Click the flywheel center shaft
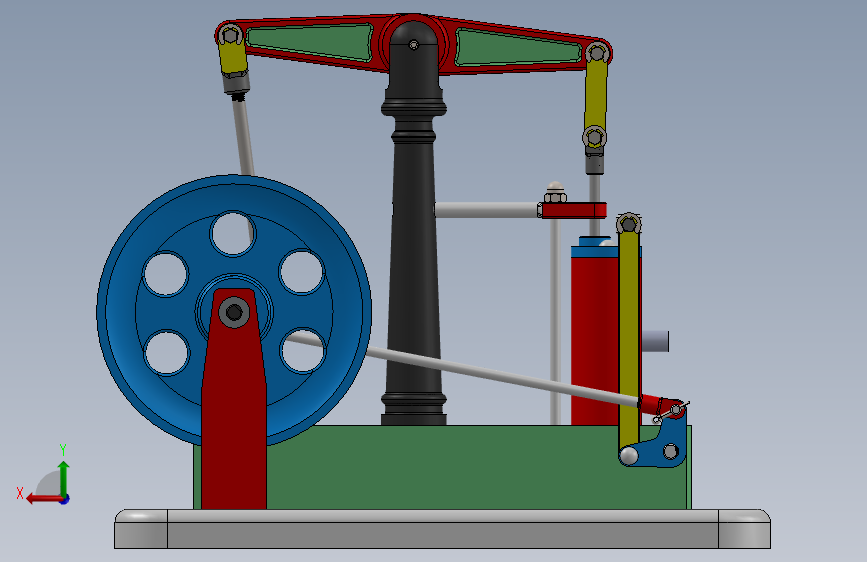867x562 pixels. (234, 313)
